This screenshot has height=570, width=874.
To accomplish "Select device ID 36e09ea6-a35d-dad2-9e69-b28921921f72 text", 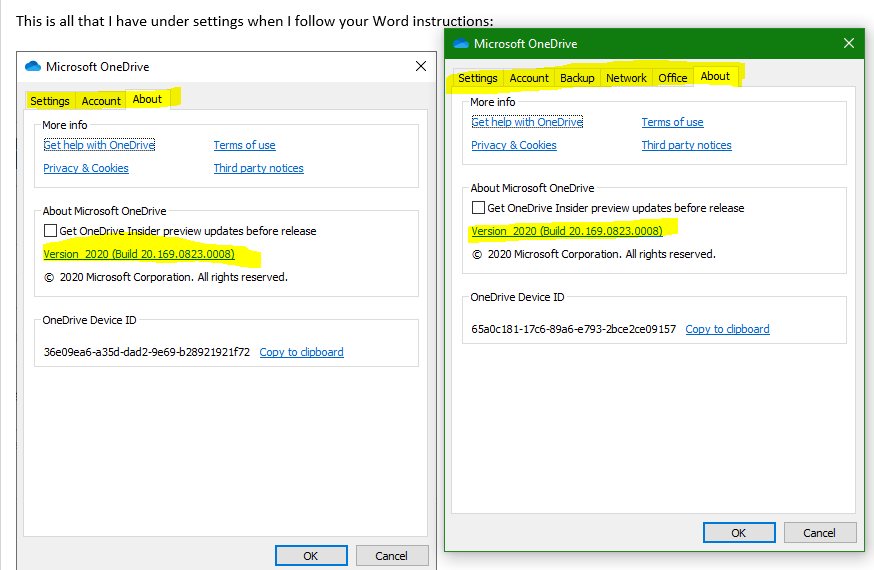I will tap(147, 352).
